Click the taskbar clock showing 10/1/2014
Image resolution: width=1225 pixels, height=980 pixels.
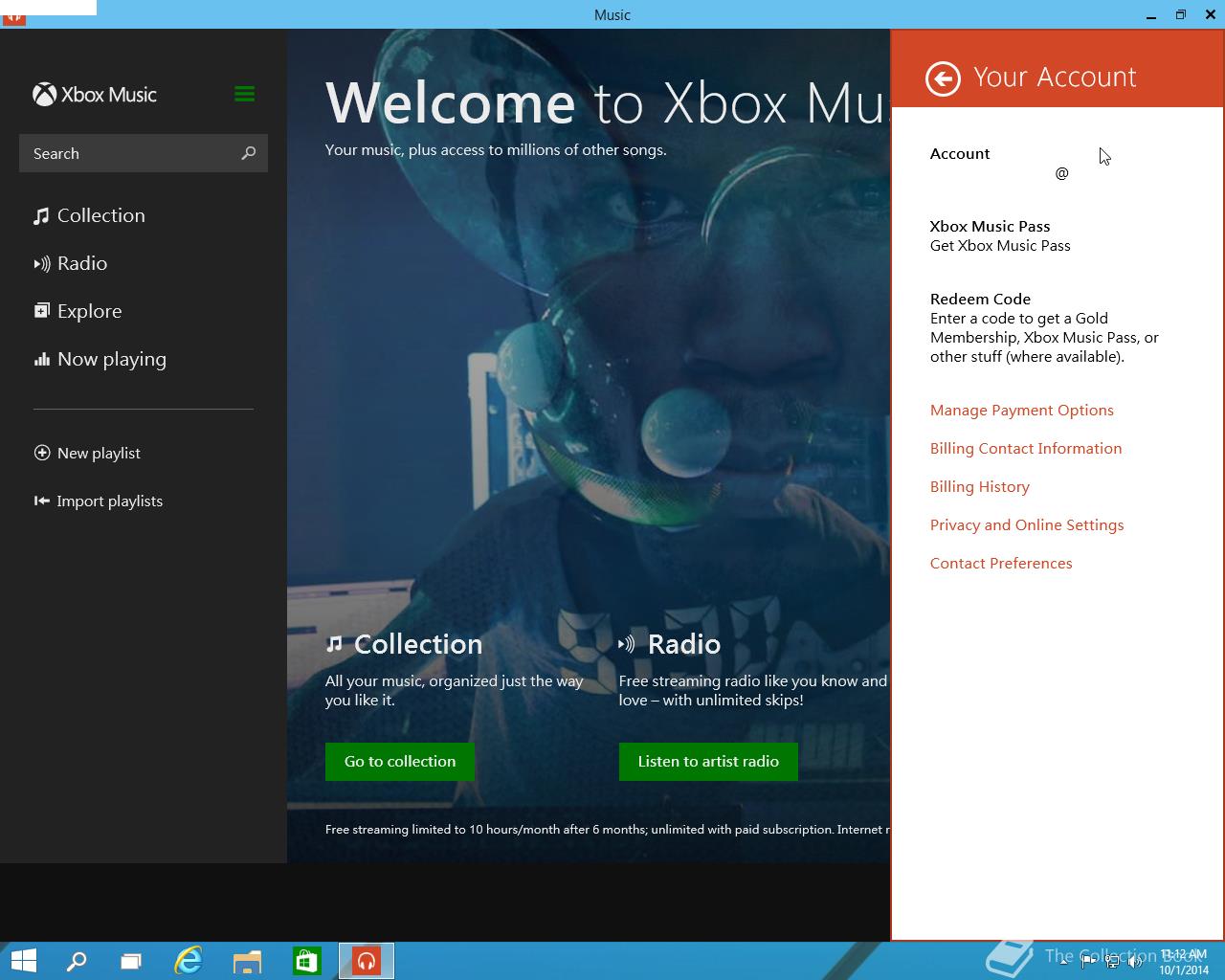coord(1184,962)
